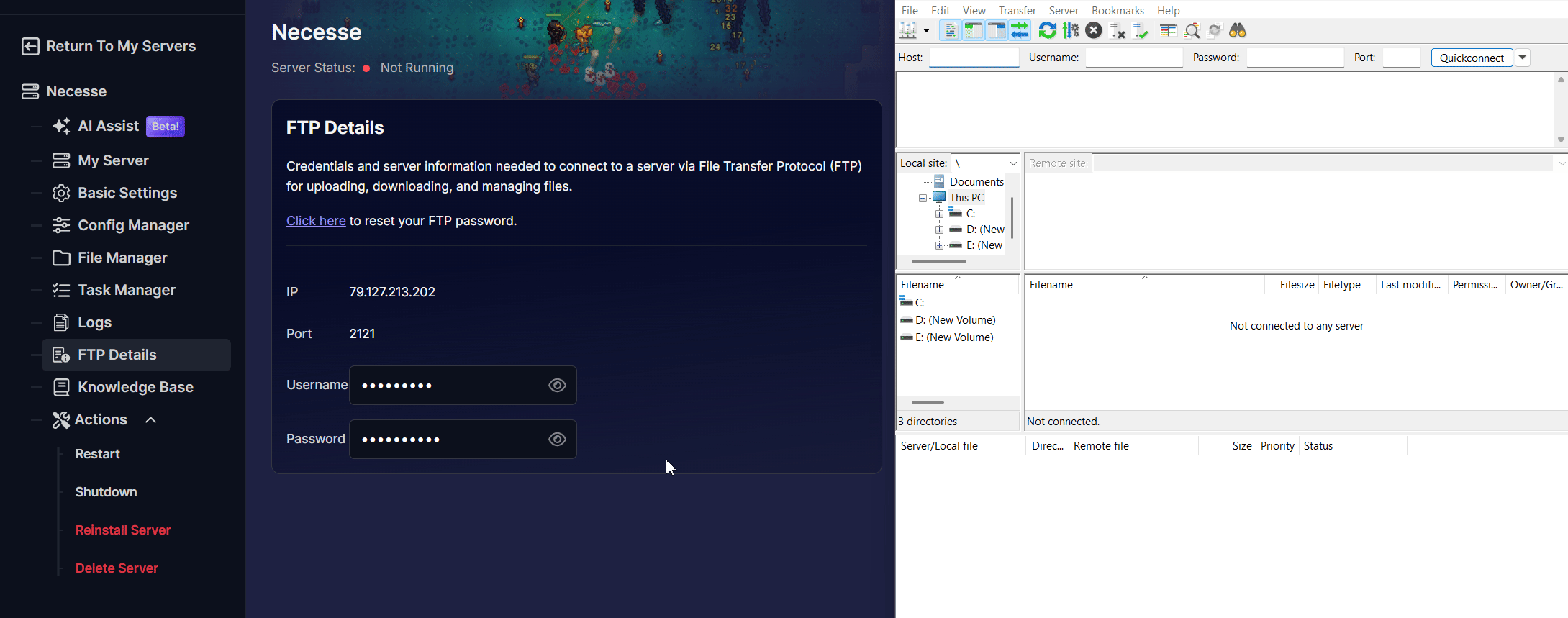Open the Bookmarks menu
The width and height of the screenshot is (1568, 618).
[x=1117, y=10]
